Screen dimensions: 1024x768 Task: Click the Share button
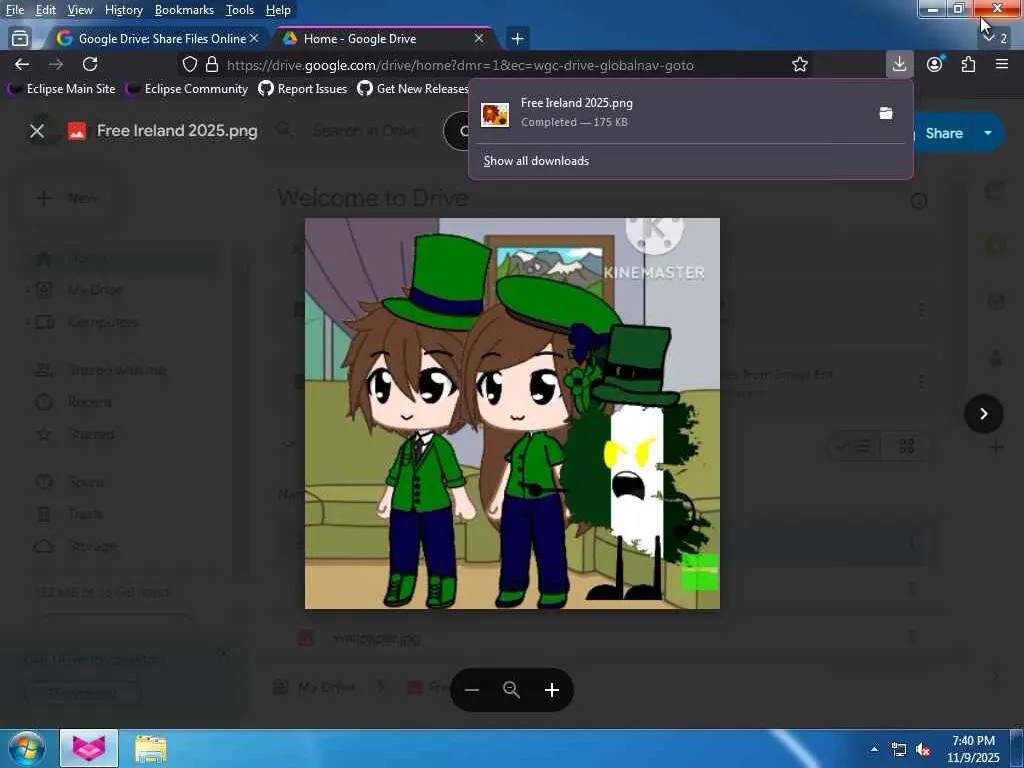click(944, 133)
